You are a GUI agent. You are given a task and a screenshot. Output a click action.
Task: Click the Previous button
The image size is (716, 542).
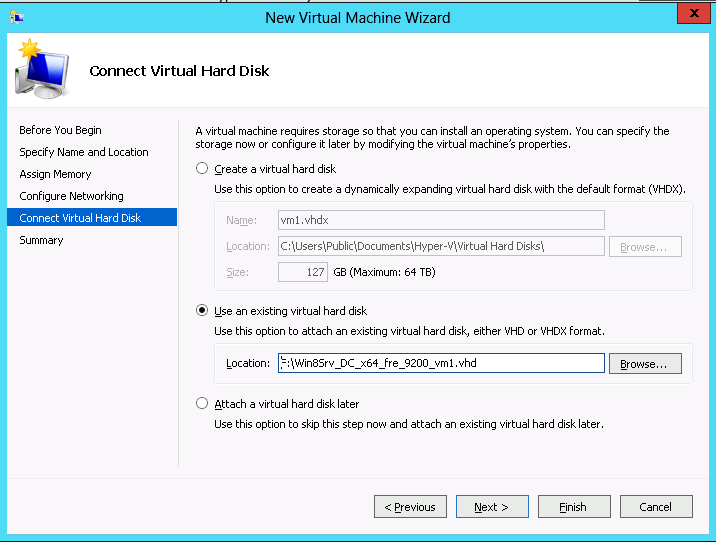coord(410,507)
